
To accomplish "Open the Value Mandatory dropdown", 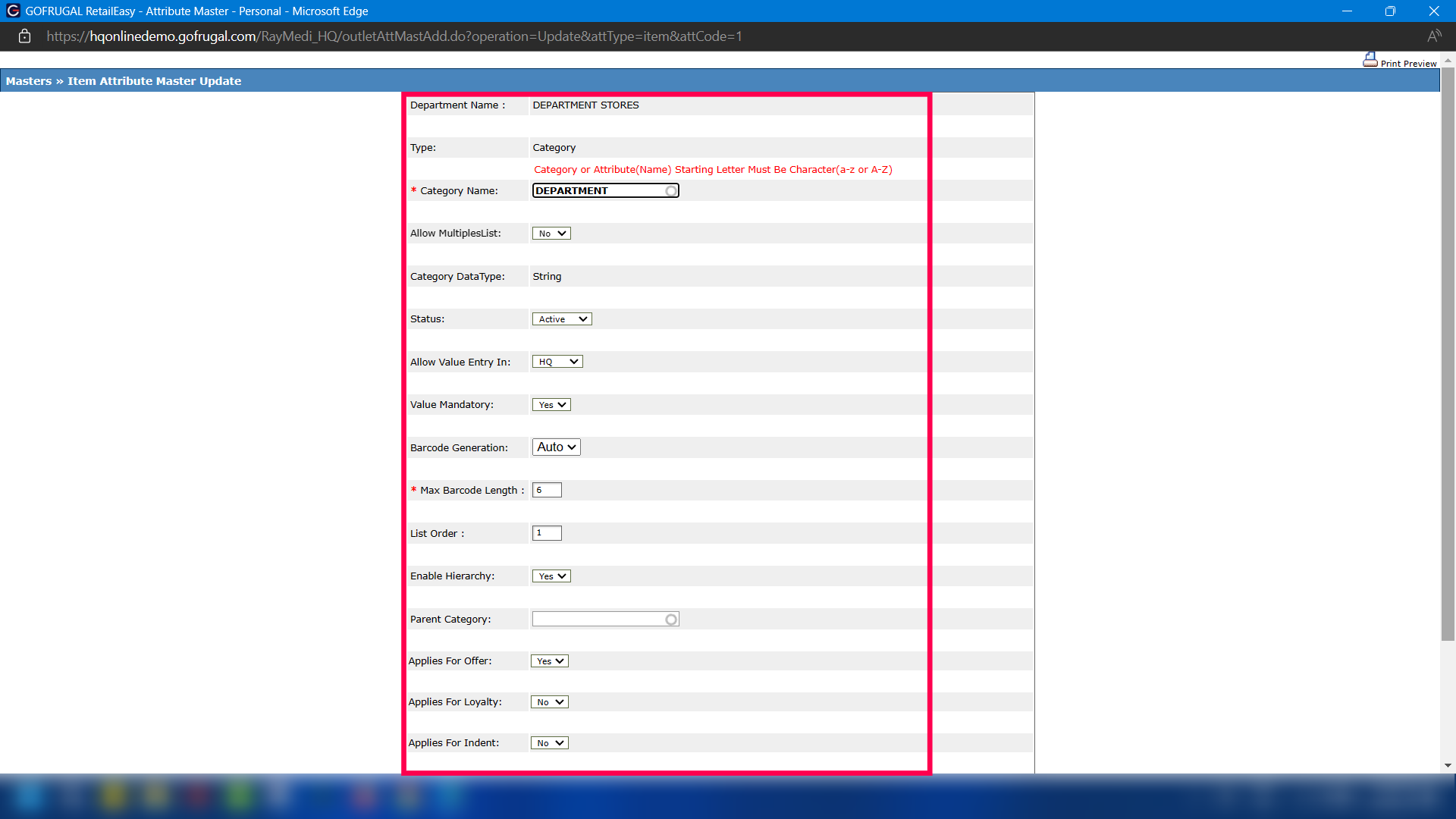I will click(x=551, y=405).
